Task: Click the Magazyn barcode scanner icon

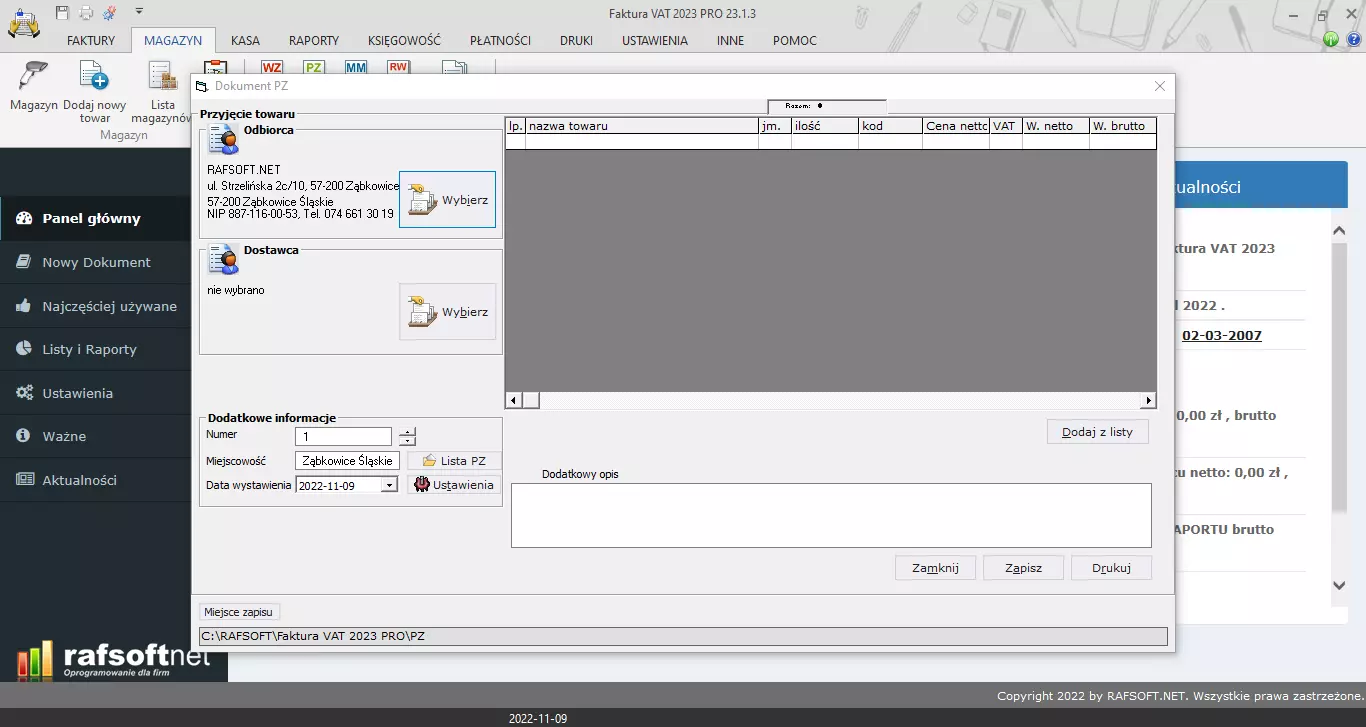Action: (32, 75)
